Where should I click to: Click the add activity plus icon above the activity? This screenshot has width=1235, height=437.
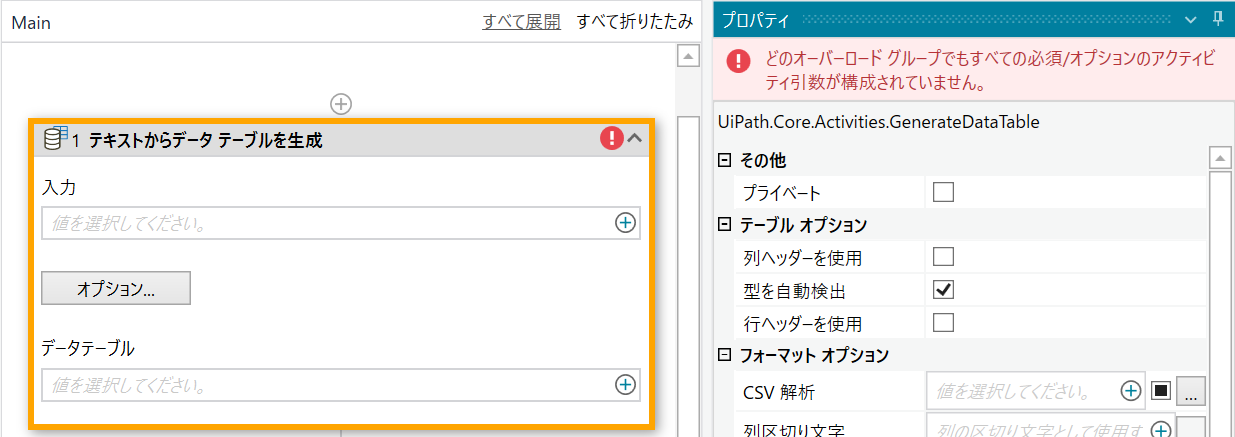[342, 103]
